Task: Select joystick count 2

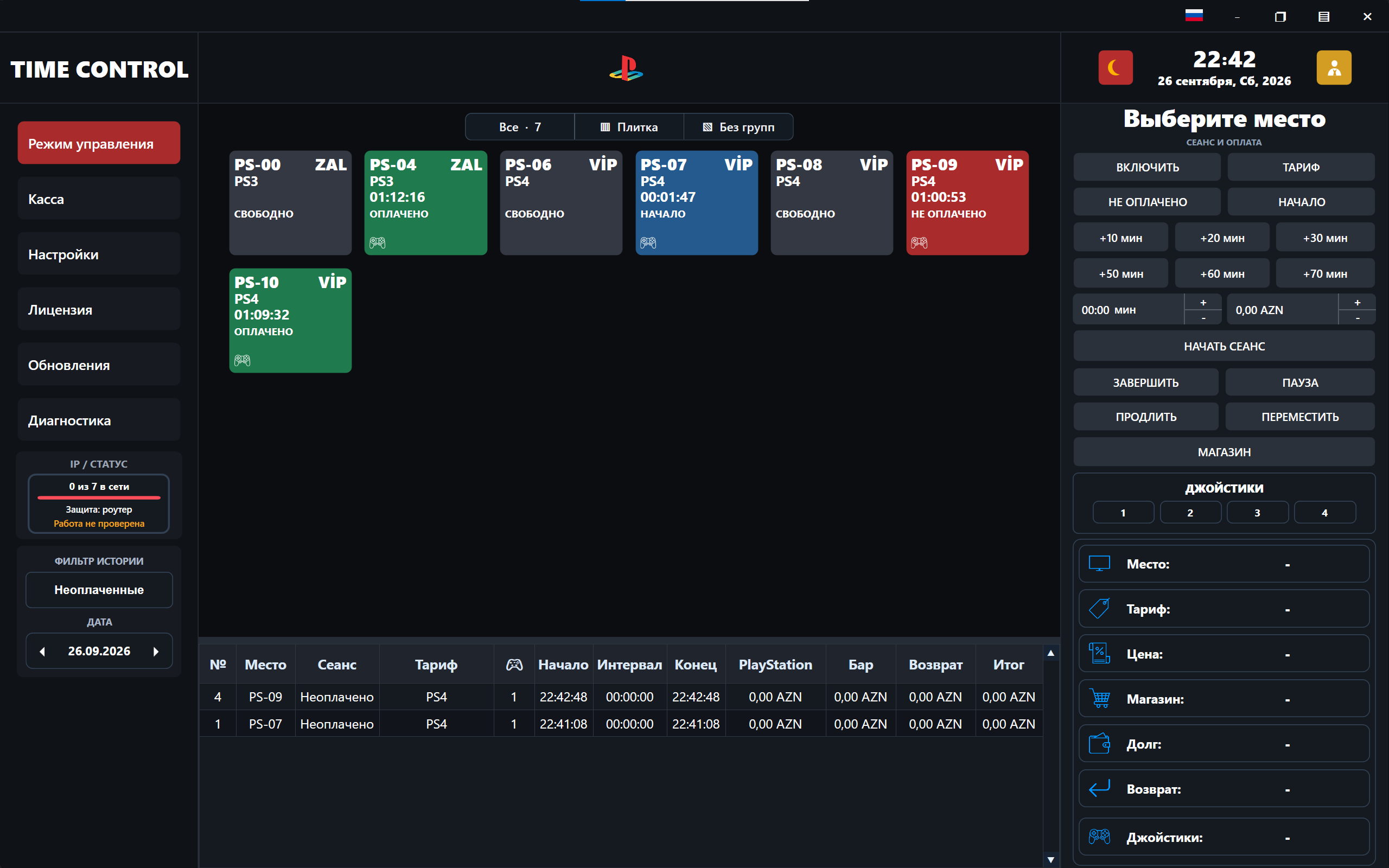Action: pos(1190,512)
